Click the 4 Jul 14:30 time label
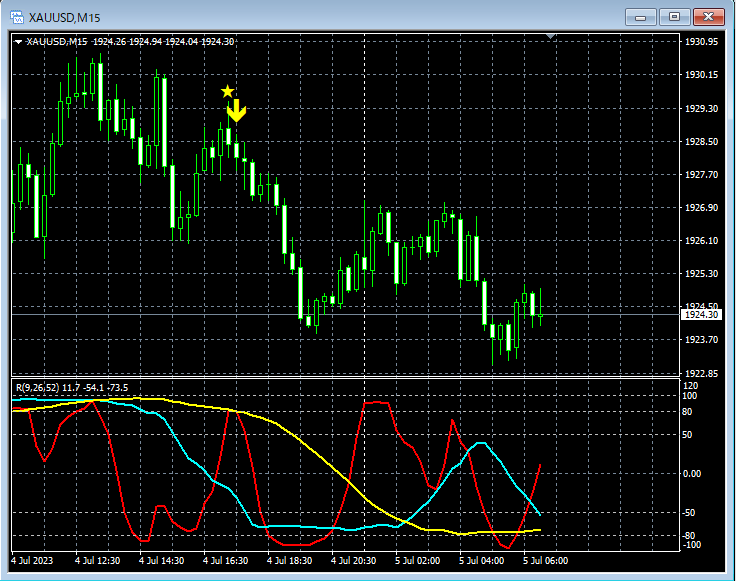Viewport: 737px width, 581px height. click(x=162, y=561)
